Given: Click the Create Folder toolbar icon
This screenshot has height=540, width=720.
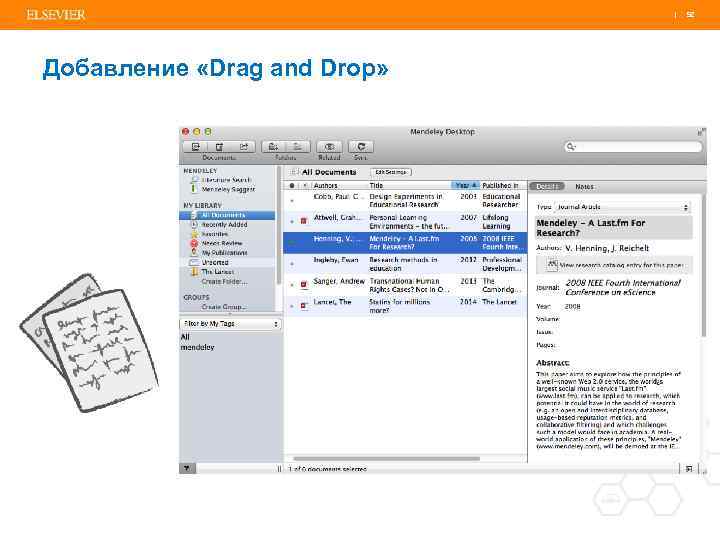Looking at the screenshot, I should pyautogui.click(x=274, y=146).
